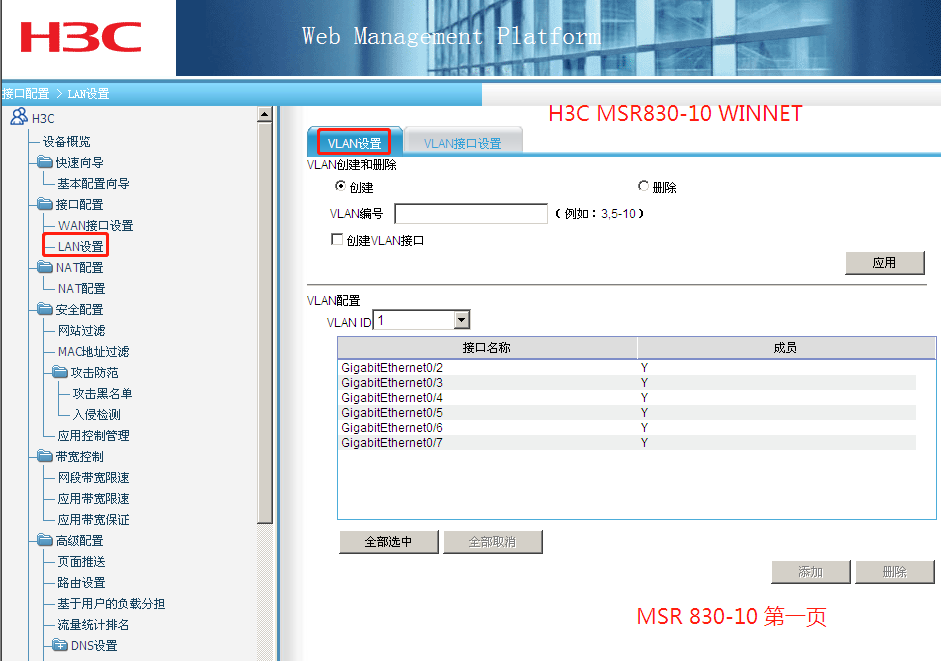Switch to VLAN设置 tab
Screen dimensions: 941x661
click(x=354, y=143)
